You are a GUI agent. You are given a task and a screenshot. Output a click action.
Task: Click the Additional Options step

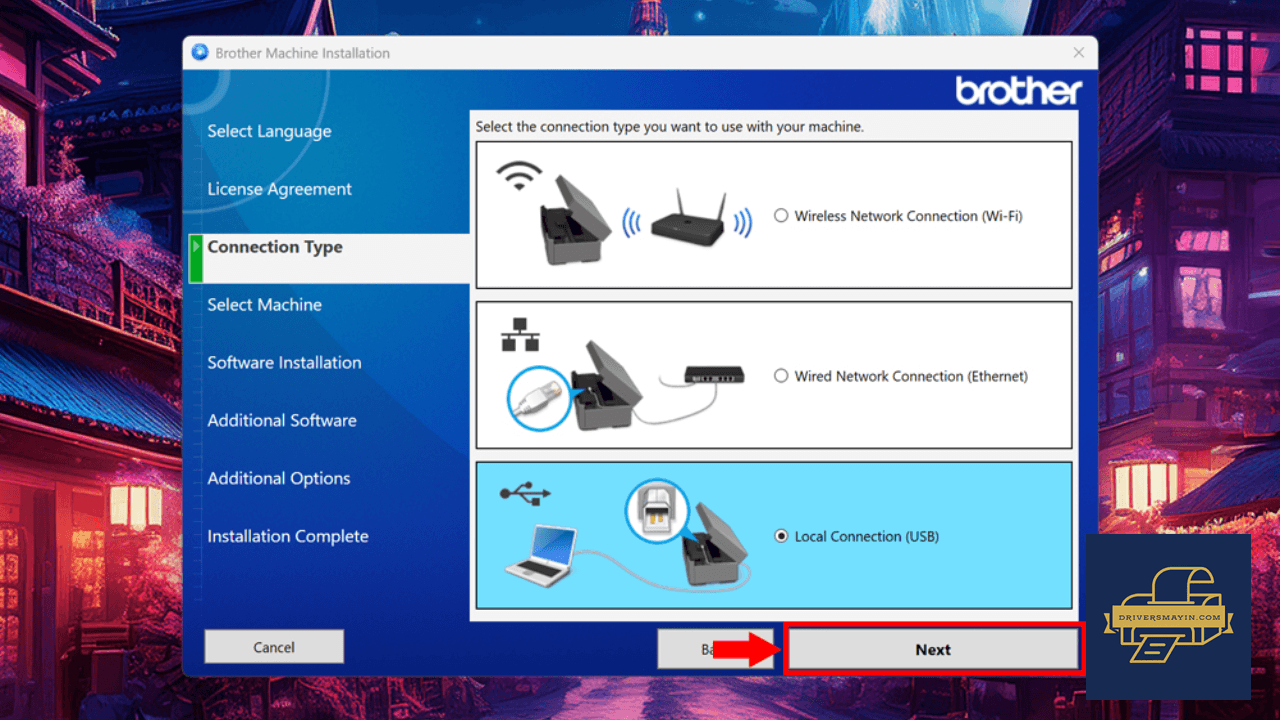[x=279, y=479]
